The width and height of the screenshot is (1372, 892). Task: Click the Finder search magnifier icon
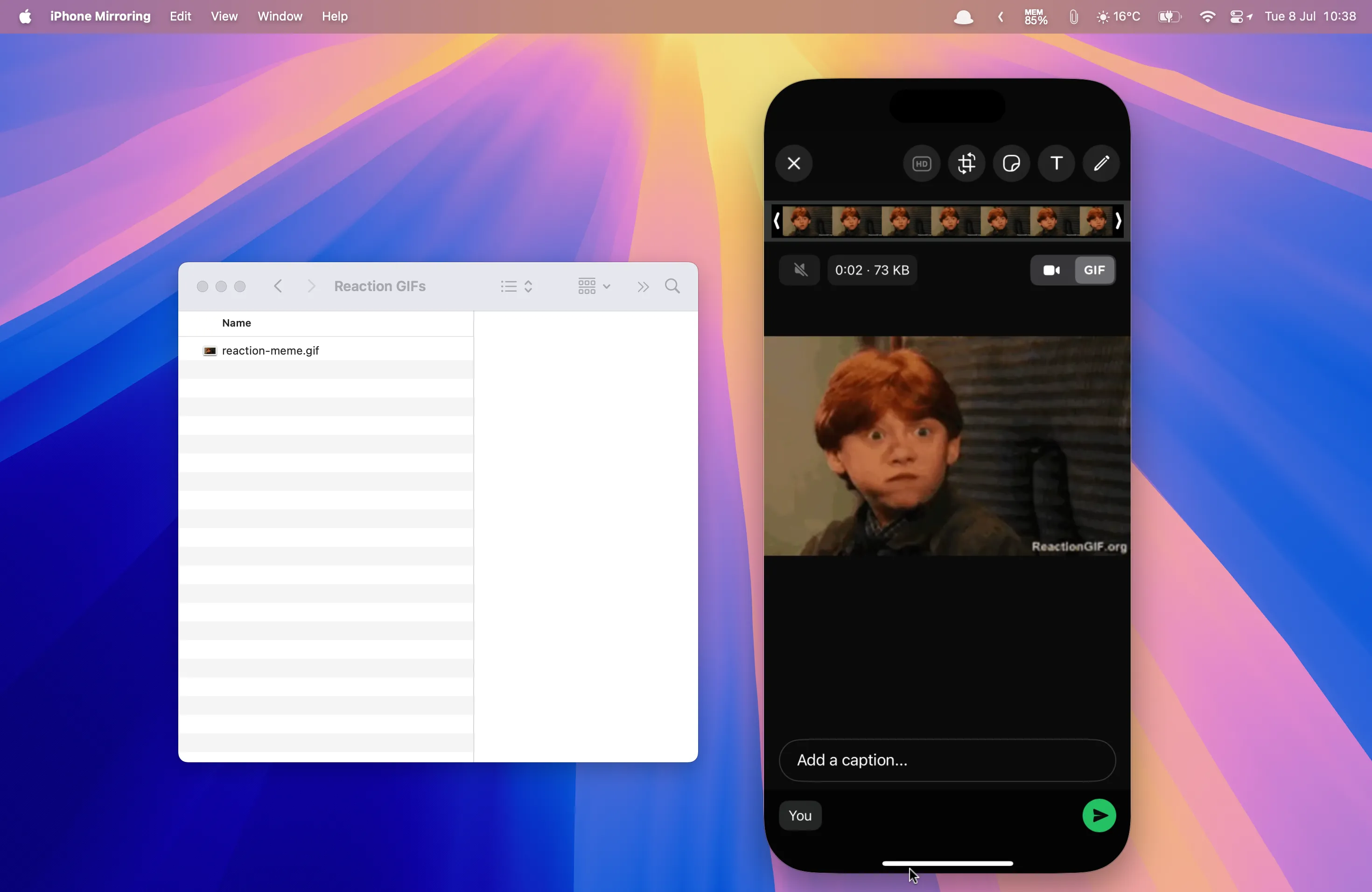click(672, 286)
